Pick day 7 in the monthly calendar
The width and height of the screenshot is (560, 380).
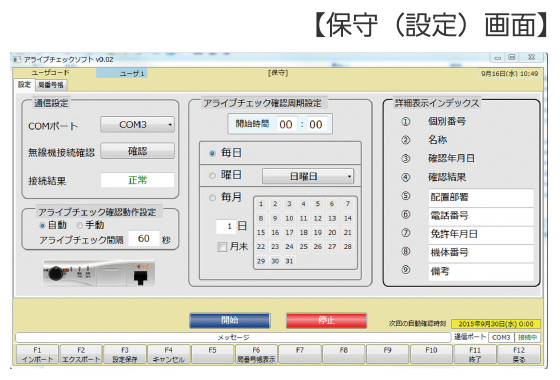click(x=348, y=204)
